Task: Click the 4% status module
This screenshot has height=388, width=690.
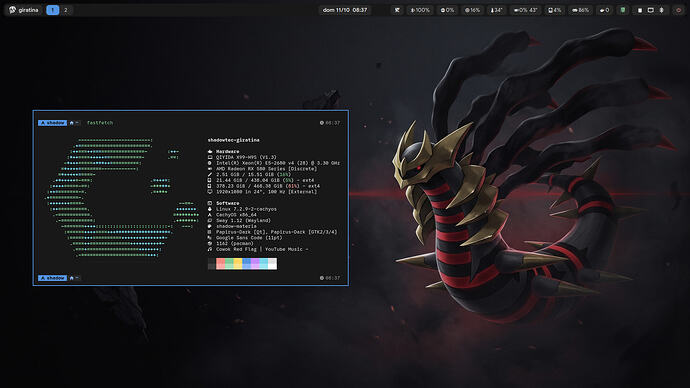Action: (x=554, y=10)
